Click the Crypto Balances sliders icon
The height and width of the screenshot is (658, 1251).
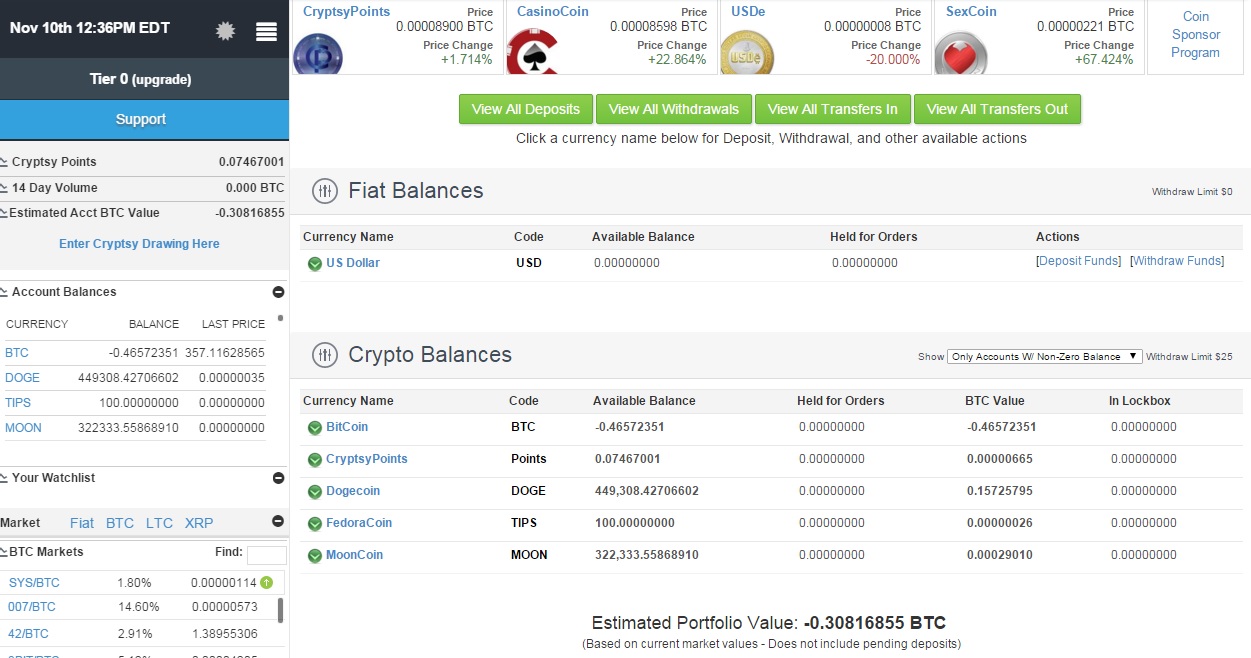click(x=324, y=355)
